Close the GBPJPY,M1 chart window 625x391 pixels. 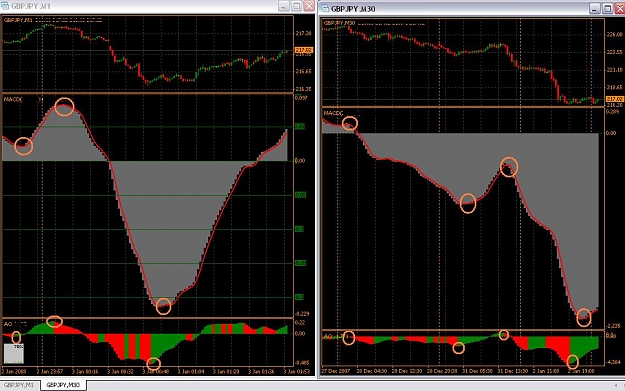(309, 6)
